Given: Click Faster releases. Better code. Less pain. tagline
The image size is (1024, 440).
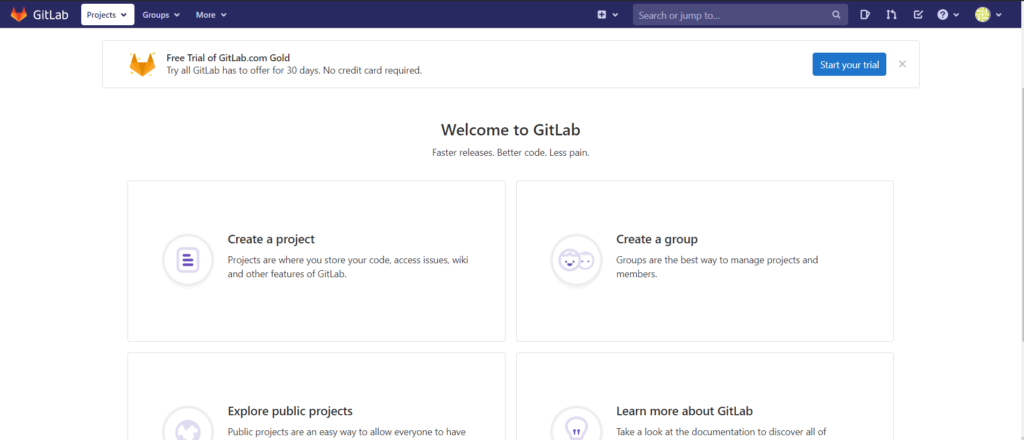Looking at the screenshot, I should click(x=511, y=153).
